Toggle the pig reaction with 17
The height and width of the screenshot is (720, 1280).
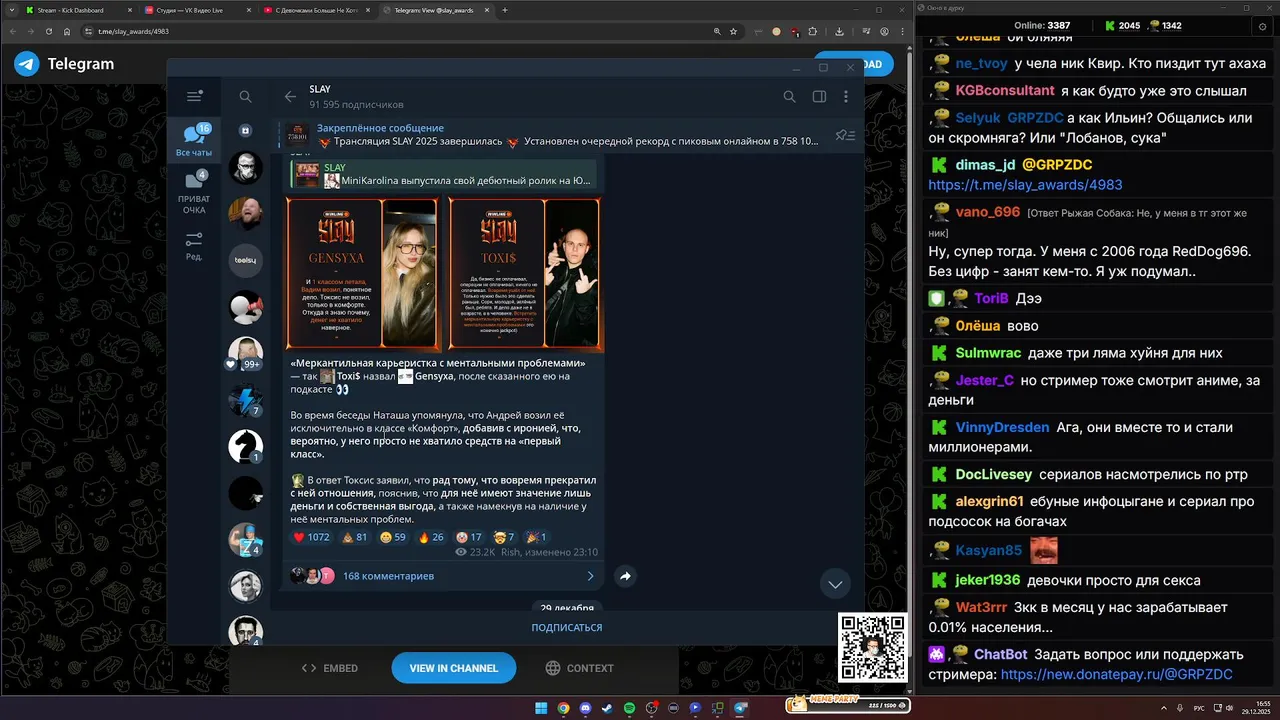(x=469, y=537)
